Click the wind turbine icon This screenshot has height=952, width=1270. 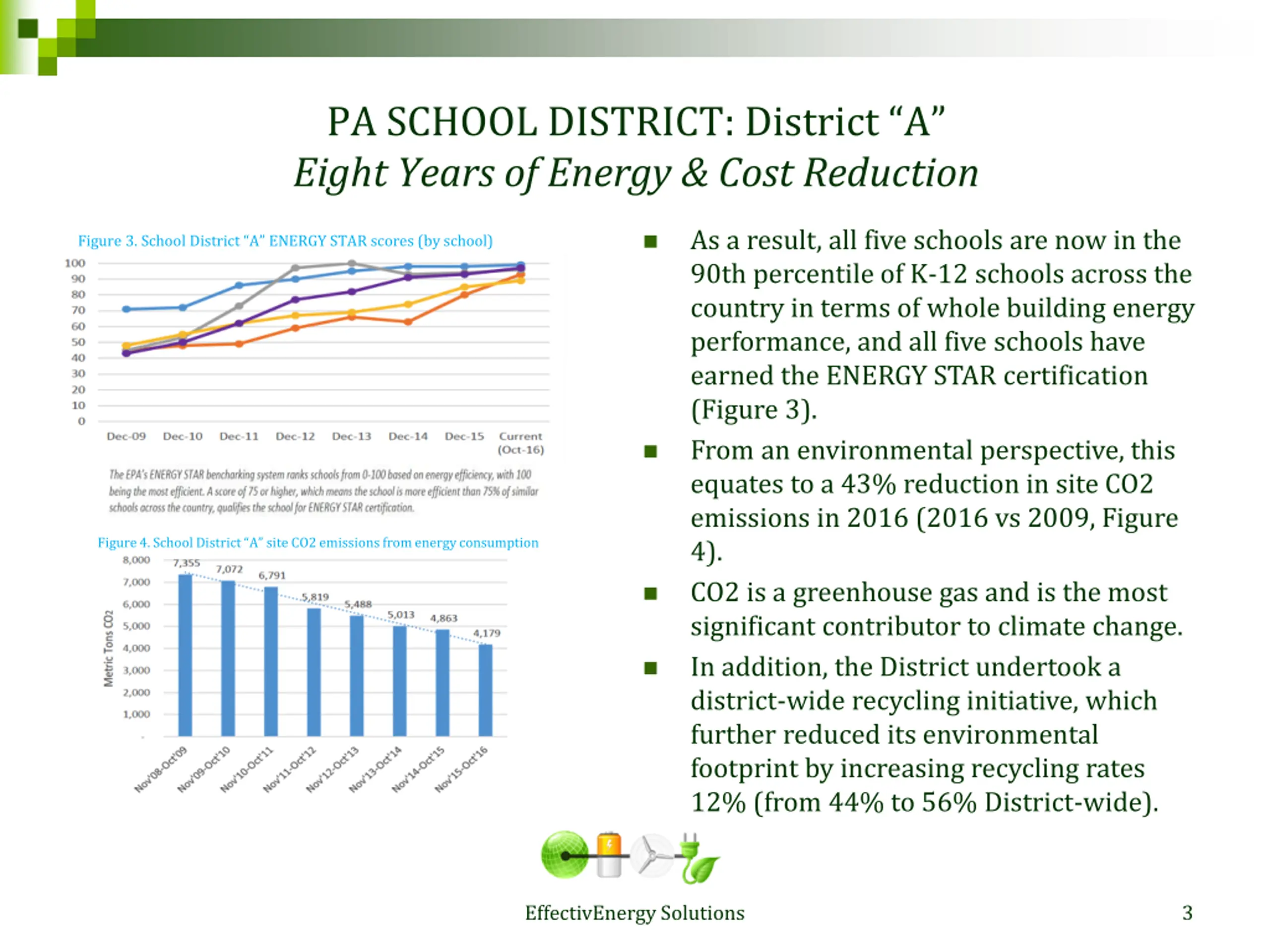pos(652,856)
